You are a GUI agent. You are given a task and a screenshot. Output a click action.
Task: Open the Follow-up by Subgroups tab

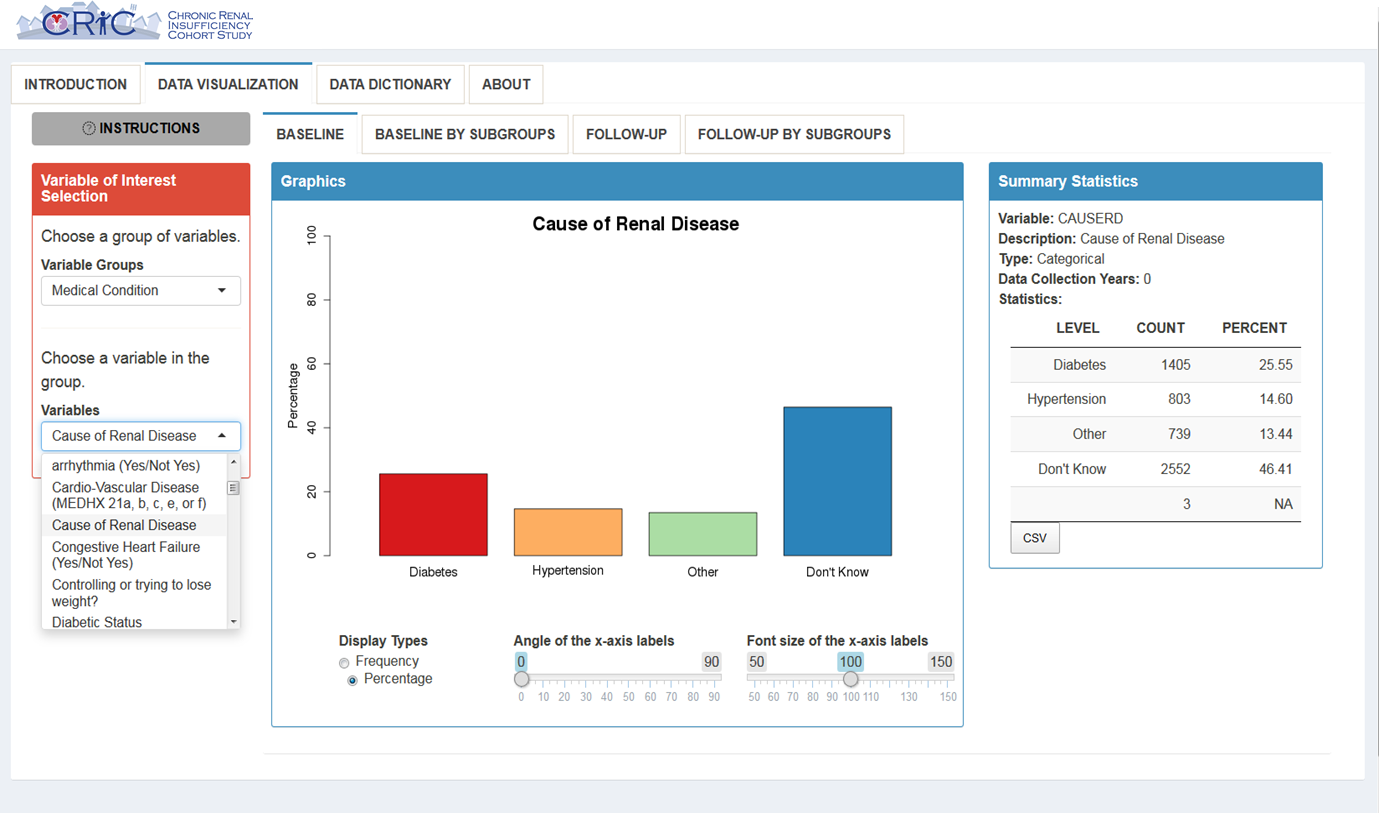click(794, 134)
